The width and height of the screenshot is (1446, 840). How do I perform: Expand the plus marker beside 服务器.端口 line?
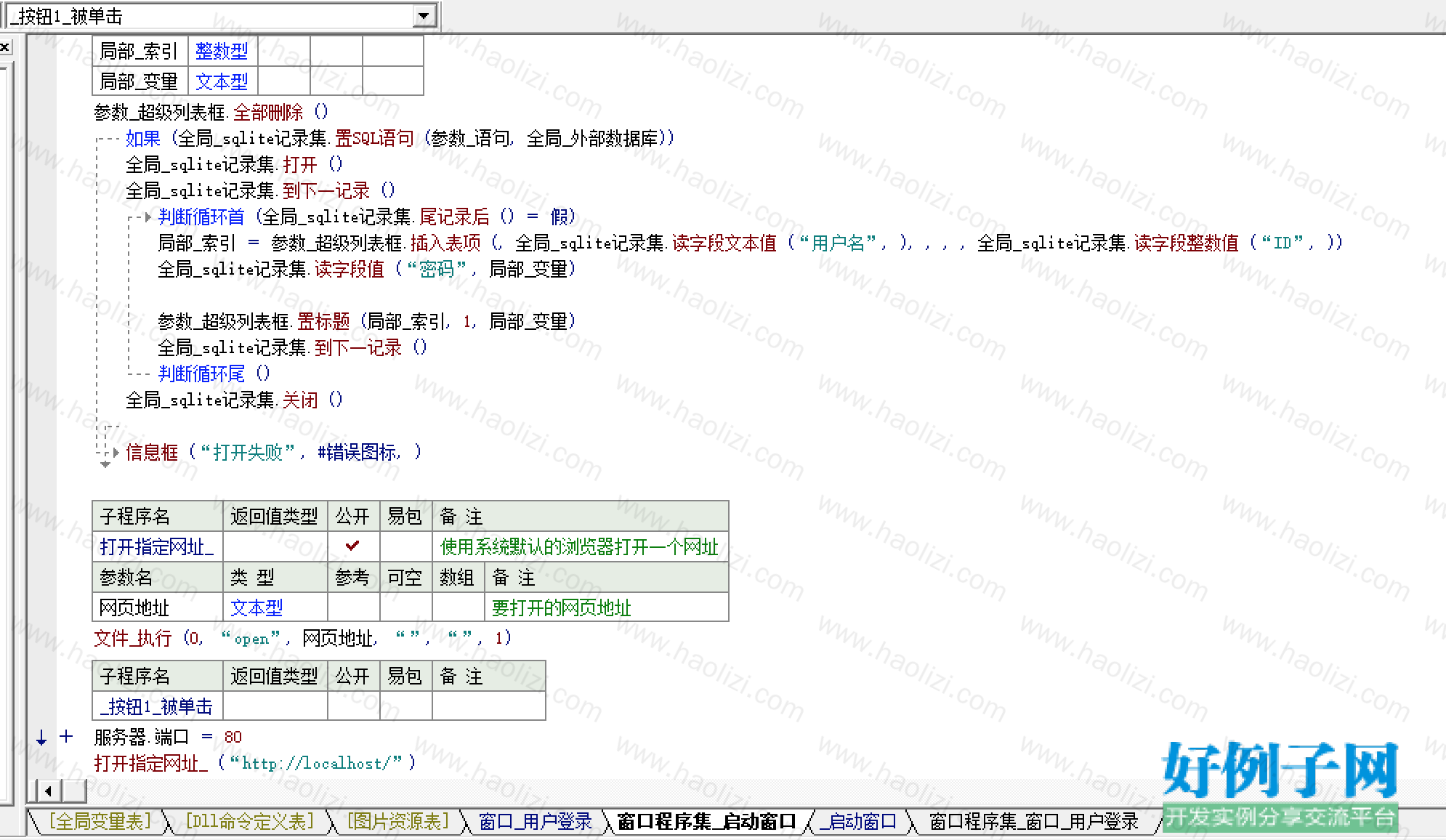click(67, 737)
